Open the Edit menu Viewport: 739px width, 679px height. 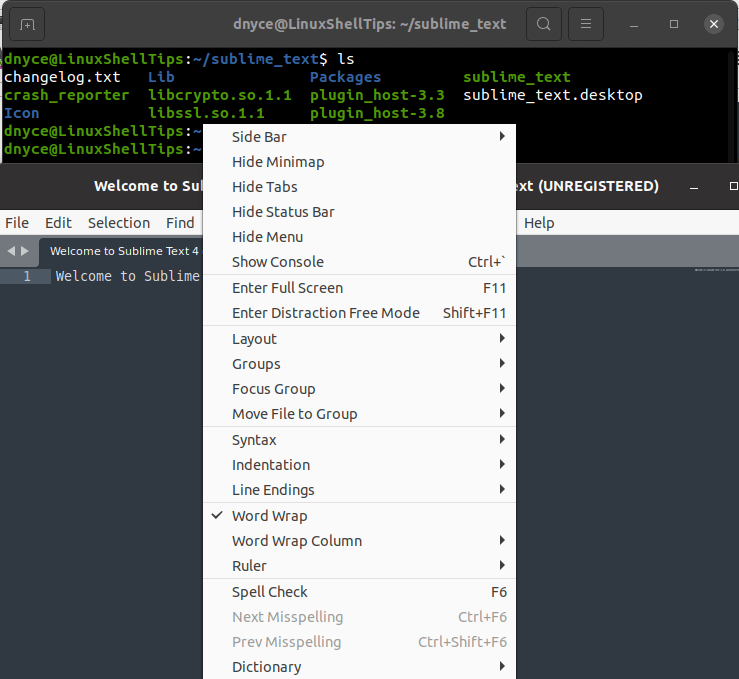click(x=58, y=223)
